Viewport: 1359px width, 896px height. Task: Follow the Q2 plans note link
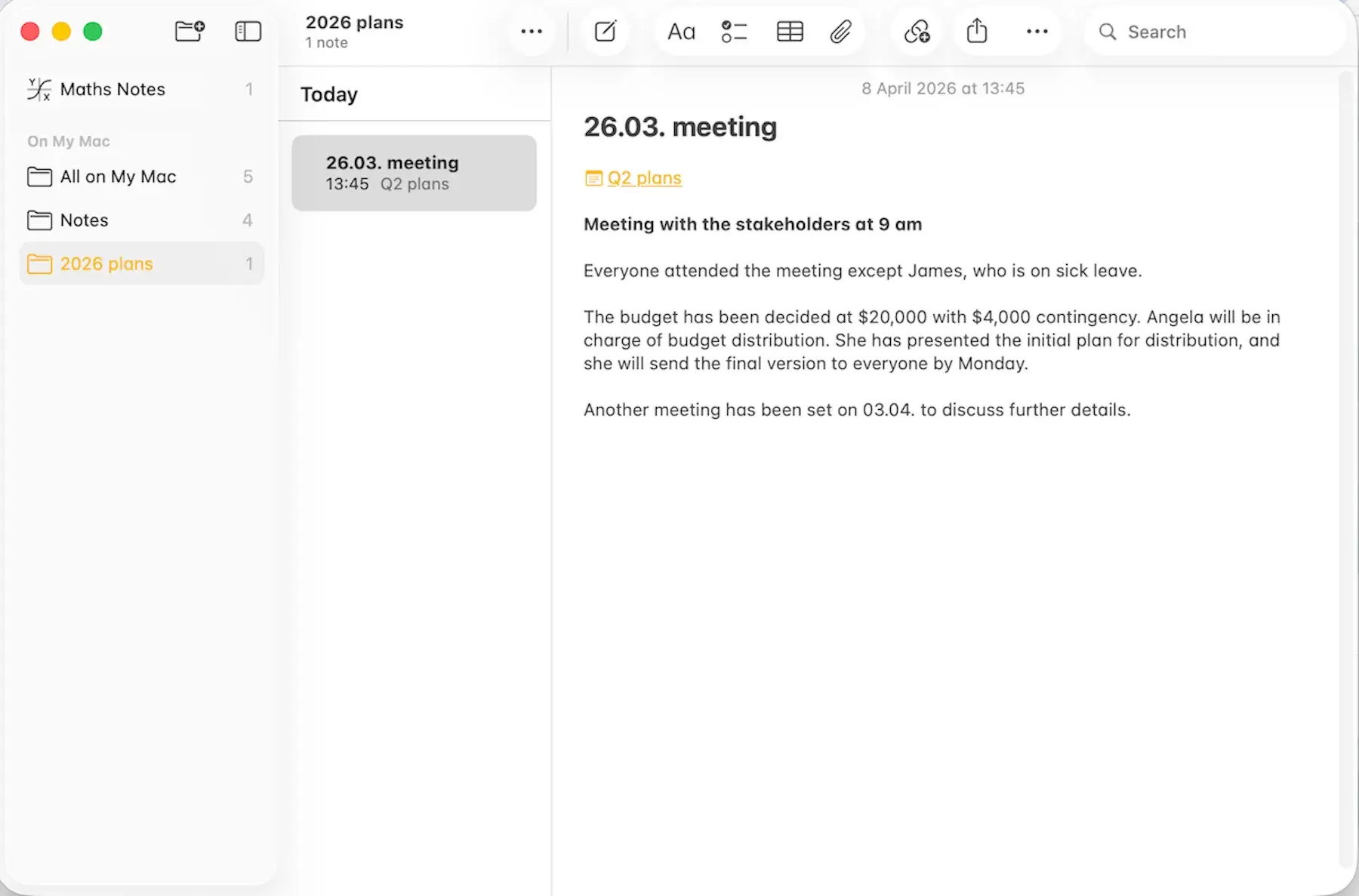pos(644,177)
